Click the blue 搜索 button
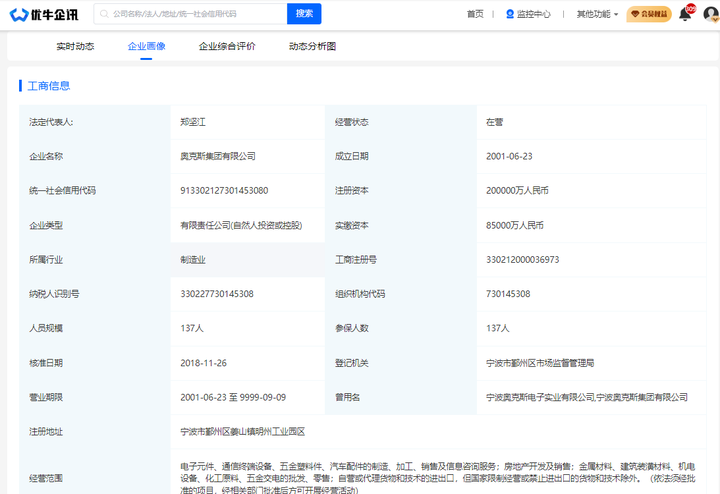 coord(304,14)
